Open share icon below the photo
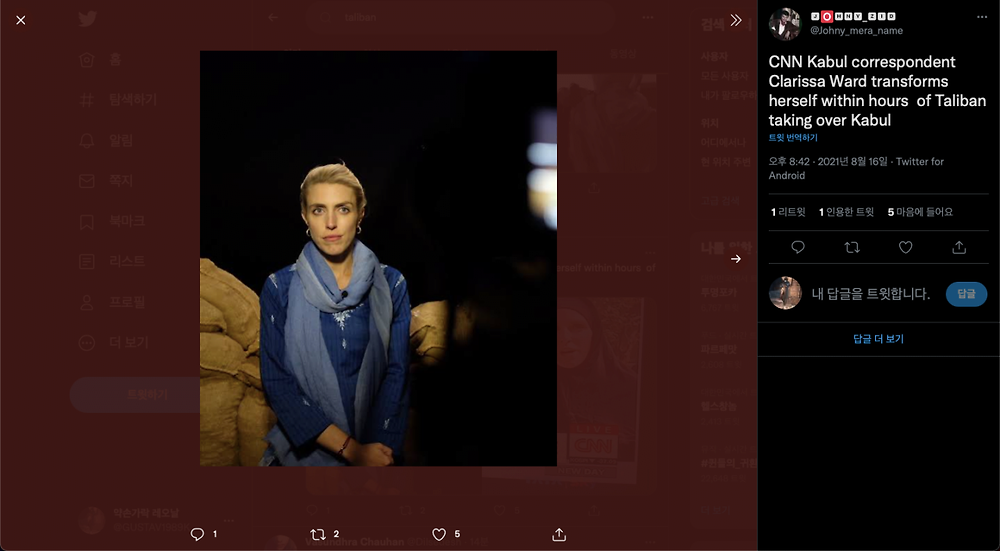 coord(559,534)
